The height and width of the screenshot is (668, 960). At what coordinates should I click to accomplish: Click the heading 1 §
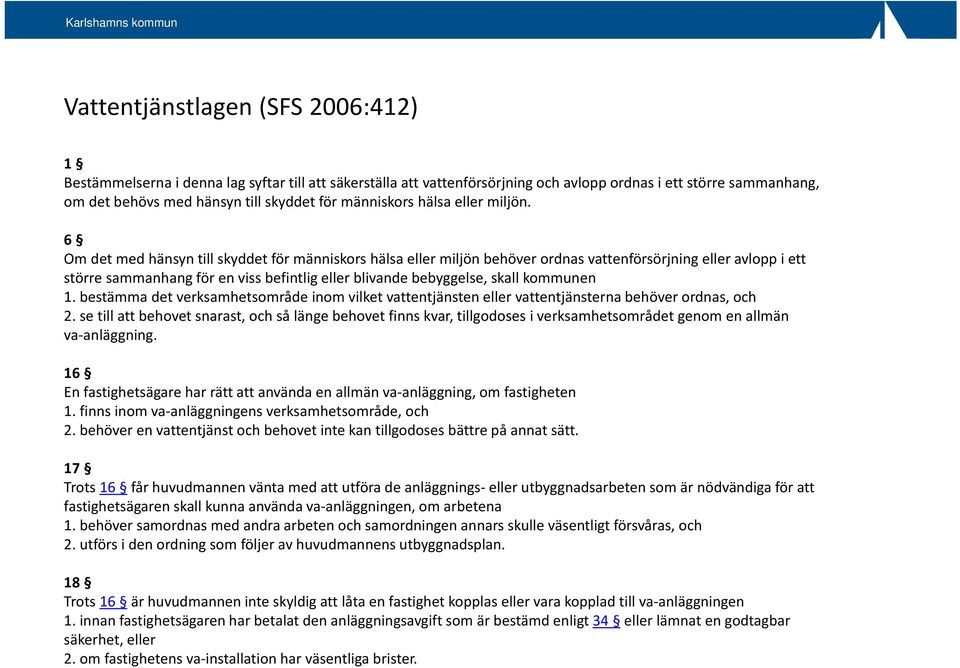(73, 163)
